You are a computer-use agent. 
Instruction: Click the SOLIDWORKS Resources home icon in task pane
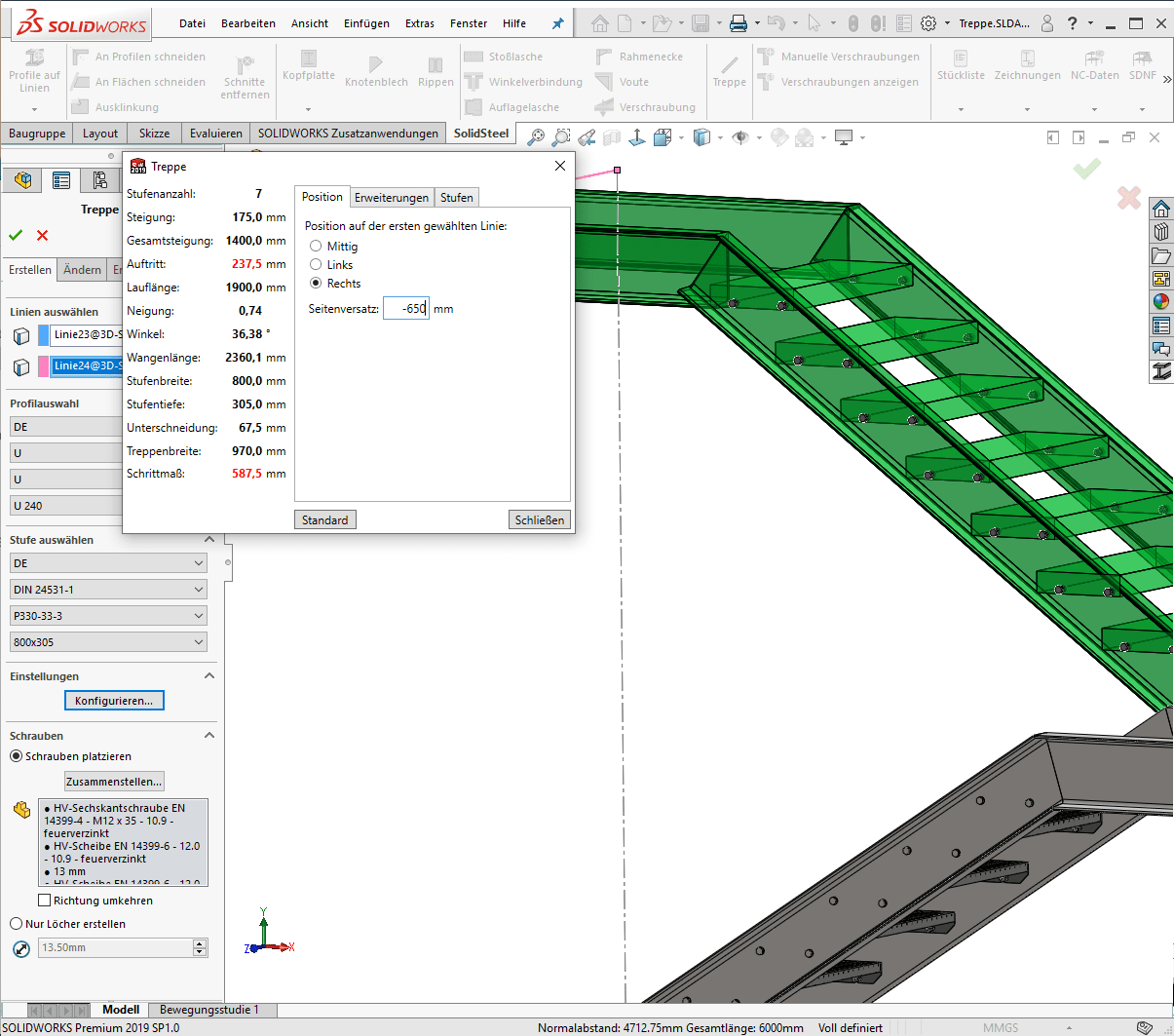[1161, 209]
